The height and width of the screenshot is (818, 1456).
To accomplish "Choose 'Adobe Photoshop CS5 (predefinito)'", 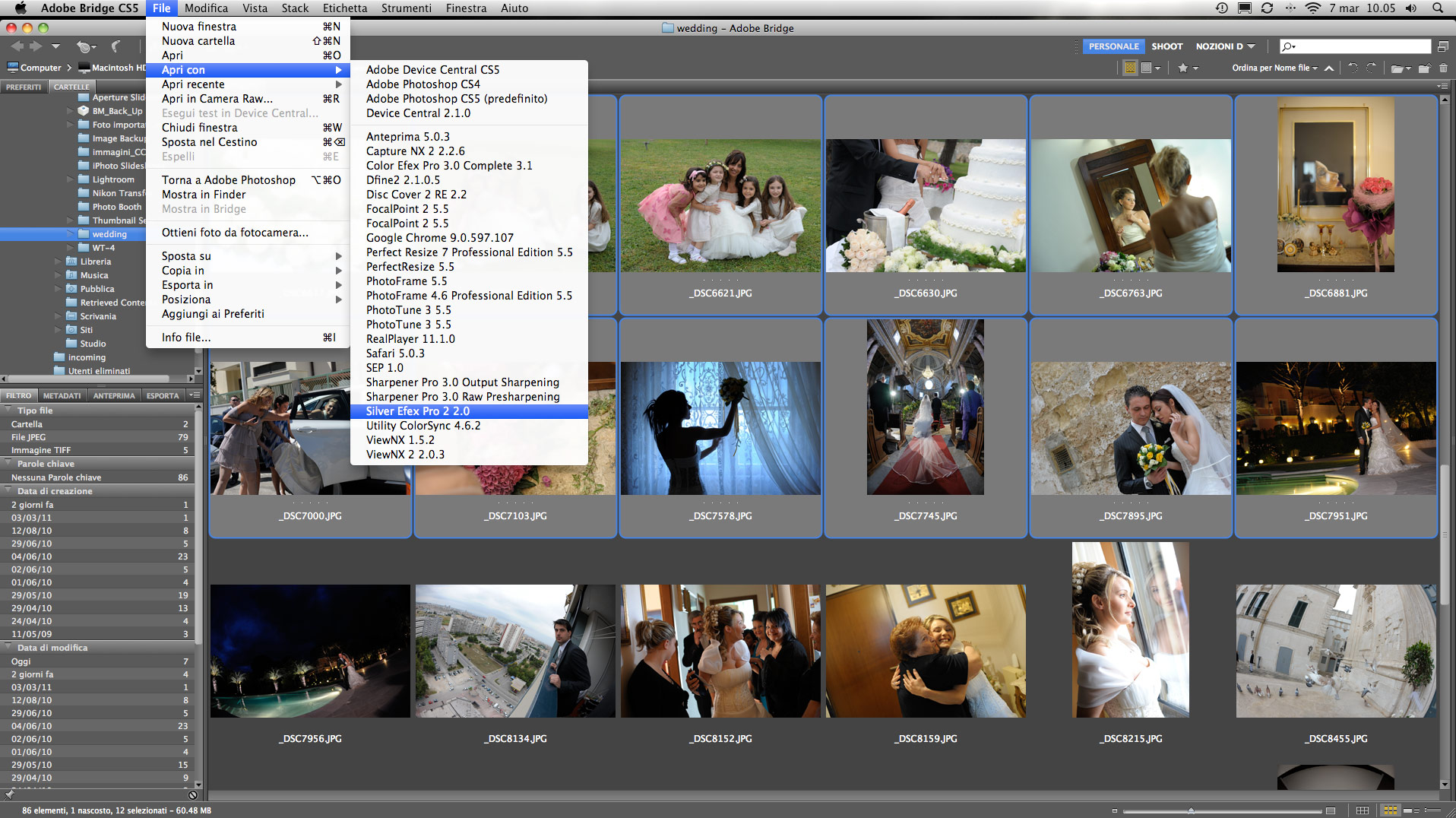I will (x=469, y=99).
